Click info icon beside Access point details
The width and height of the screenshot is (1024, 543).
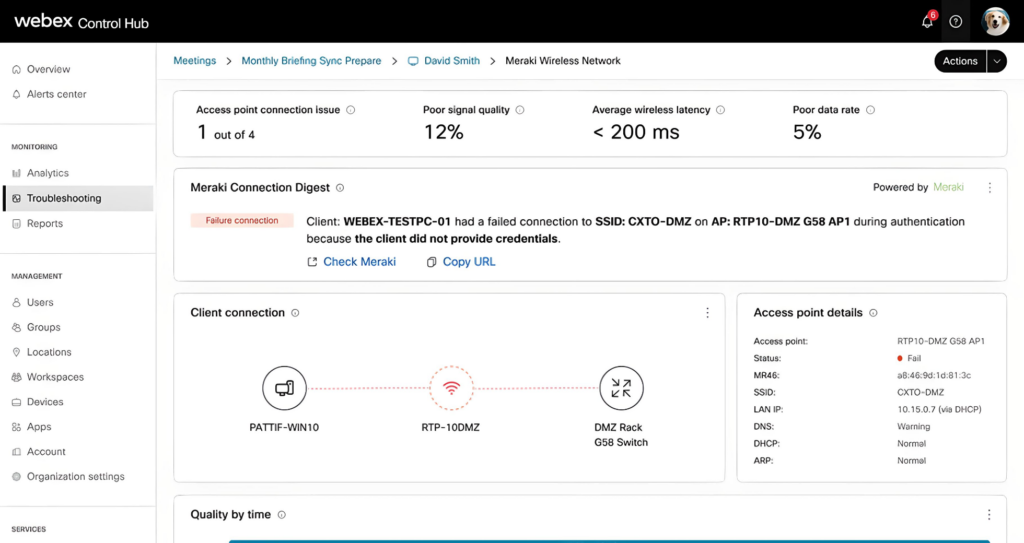click(x=873, y=313)
